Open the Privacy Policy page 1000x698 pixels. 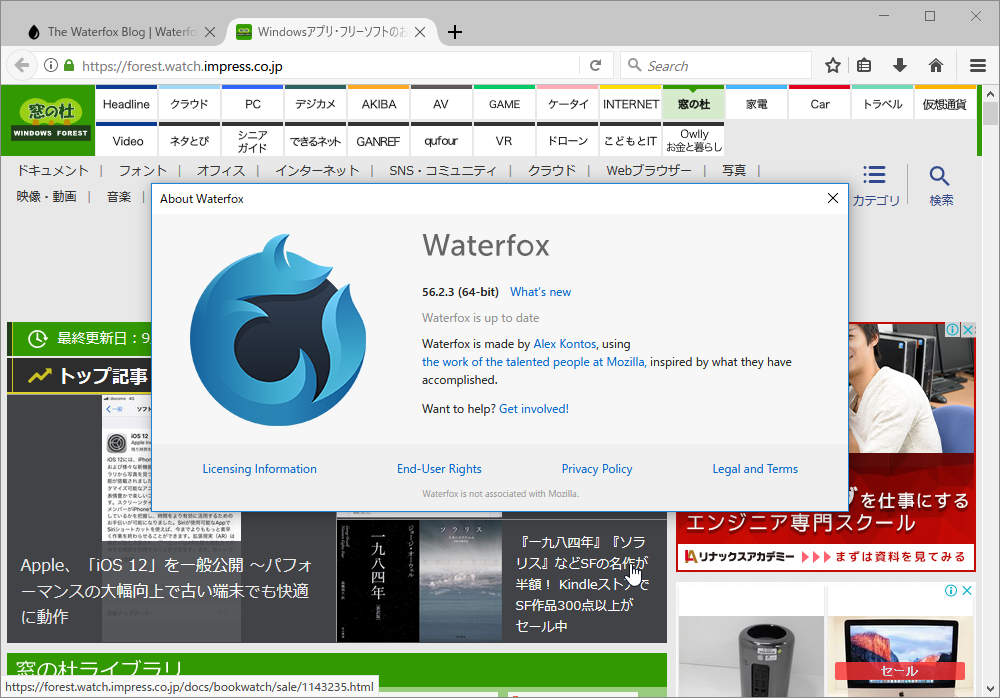[x=597, y=468]
